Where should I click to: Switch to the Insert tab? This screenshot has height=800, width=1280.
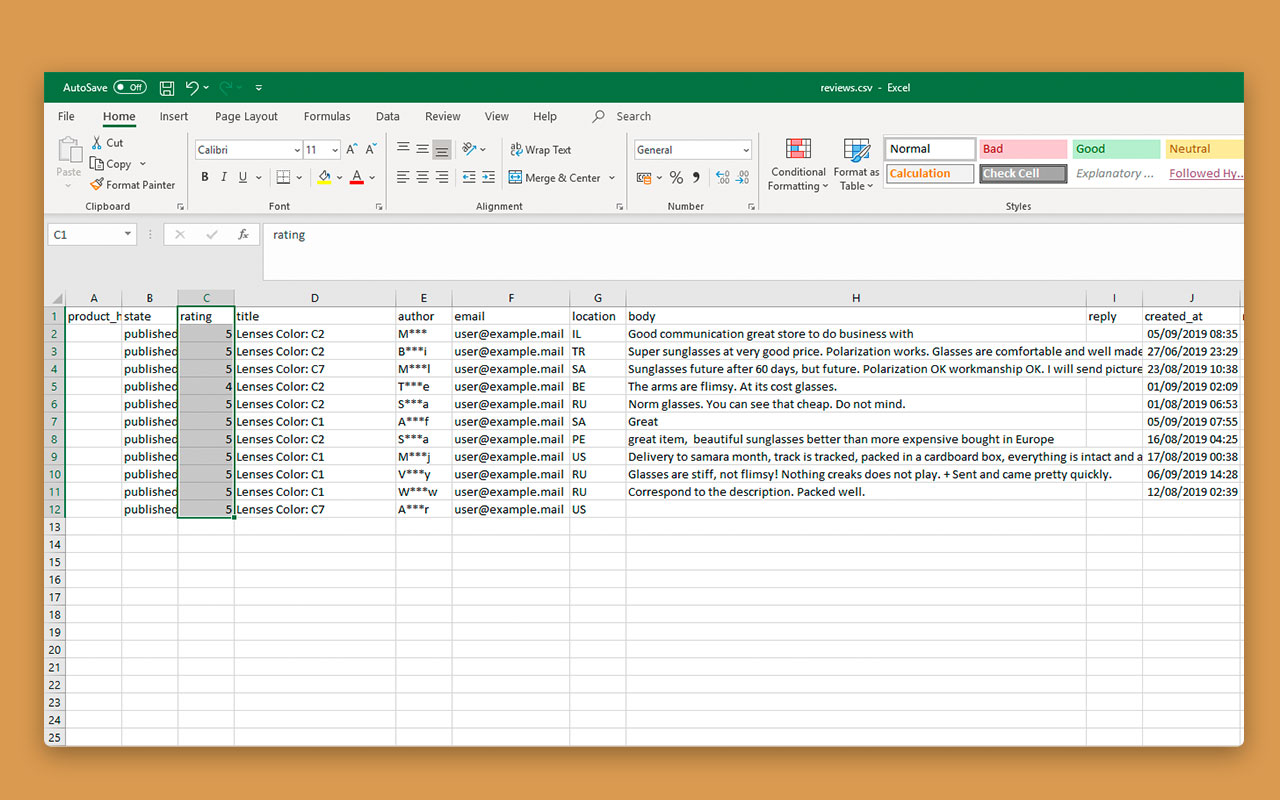(174, 116)
